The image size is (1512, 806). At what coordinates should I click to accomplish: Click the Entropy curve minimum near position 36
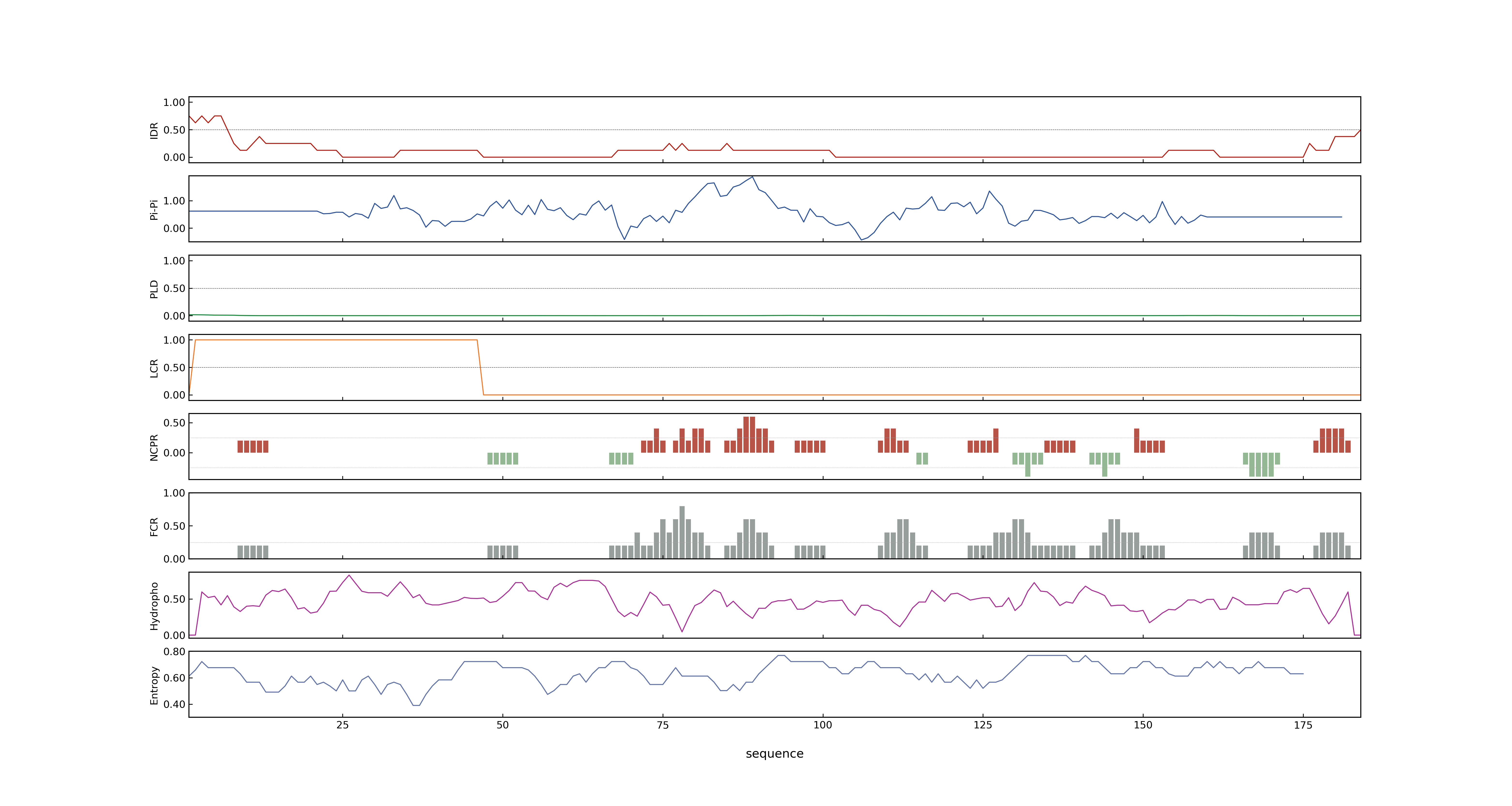pyautogui.click(x=416, y=705)
